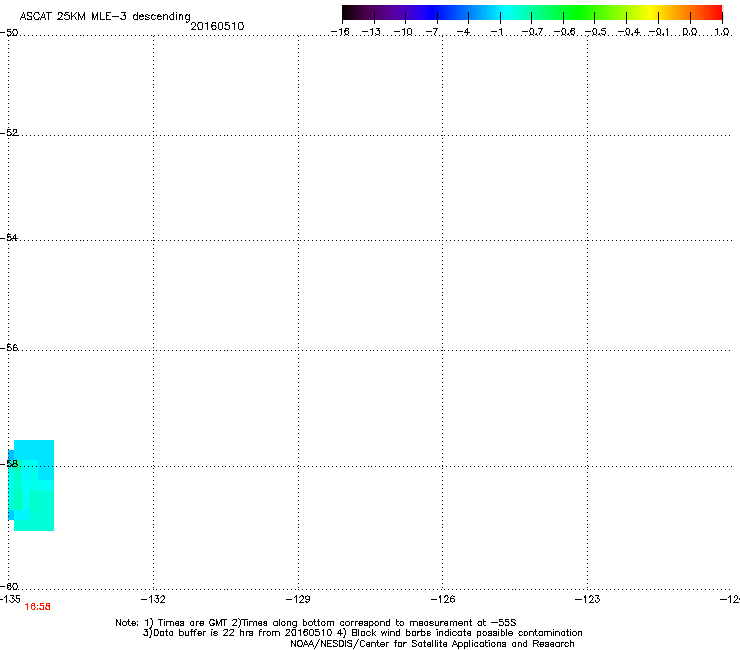This screenshot has height=650, width=740.
Task: Click the -50 latitude label
Action: [9, 33]
